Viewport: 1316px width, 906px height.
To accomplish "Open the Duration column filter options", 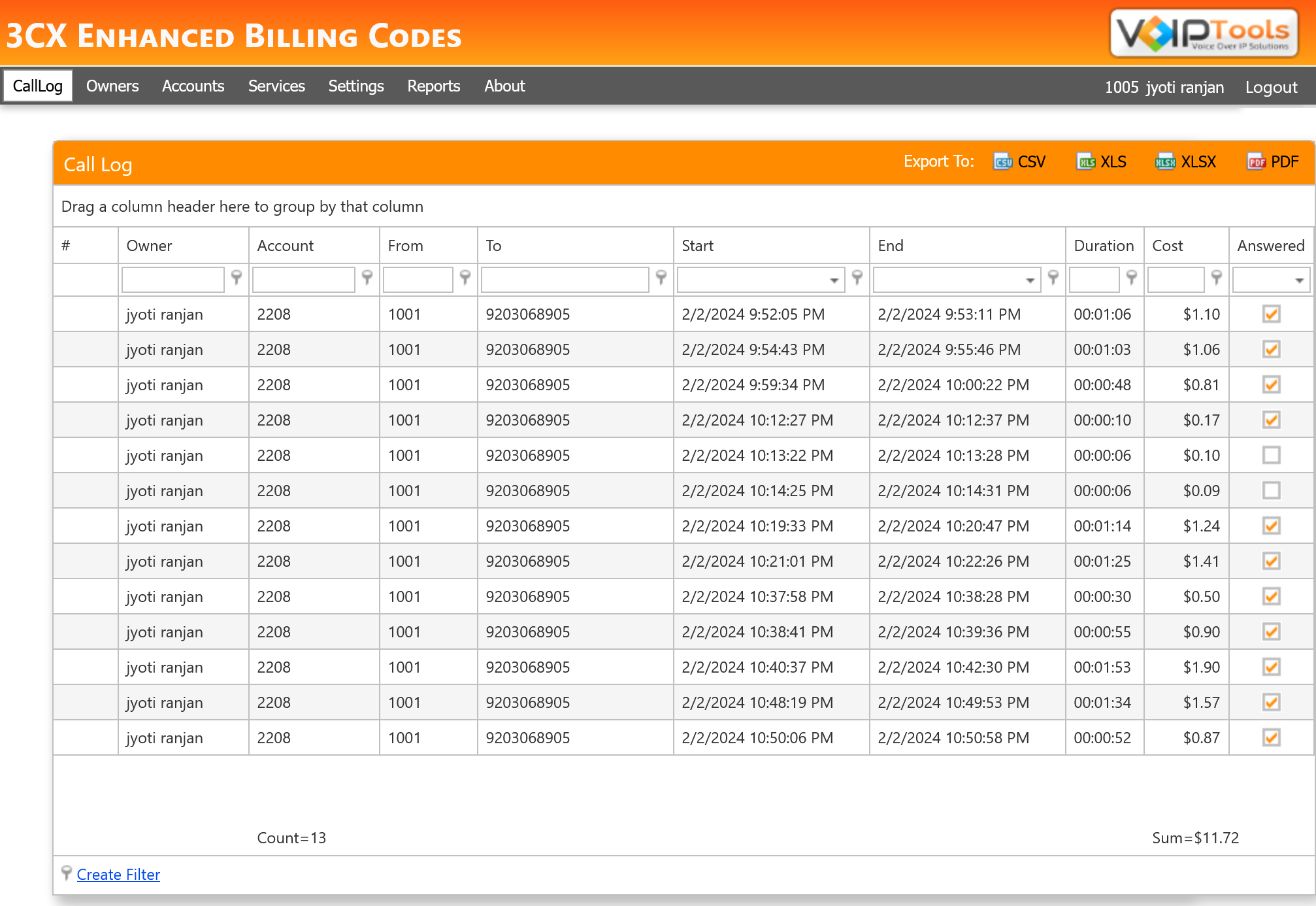I will click(1131, 279).
